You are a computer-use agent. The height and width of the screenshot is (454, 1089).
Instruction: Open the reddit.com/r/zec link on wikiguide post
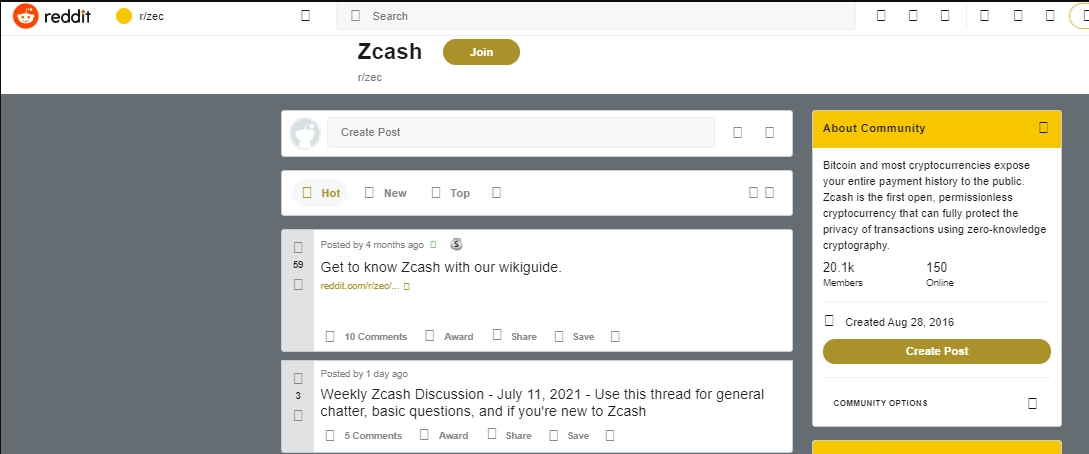coord(360,286)
